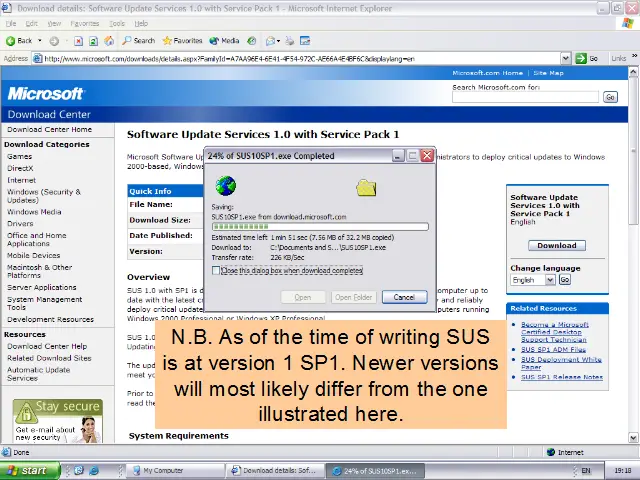Click the page scrollbar up arrow
The image size is (640, 480).
coord(633,72)
